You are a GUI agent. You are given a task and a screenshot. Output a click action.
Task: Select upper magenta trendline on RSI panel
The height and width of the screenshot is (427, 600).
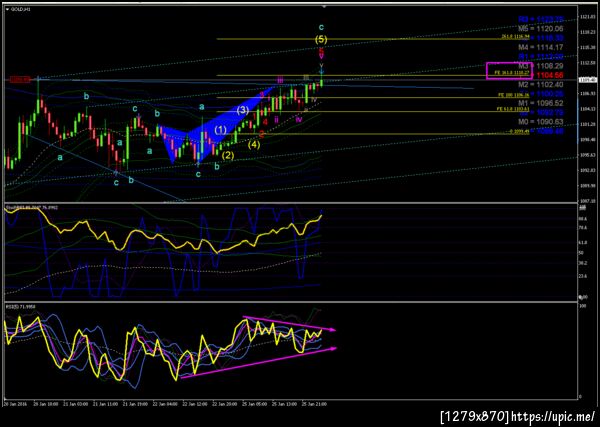tap(289, 323)
